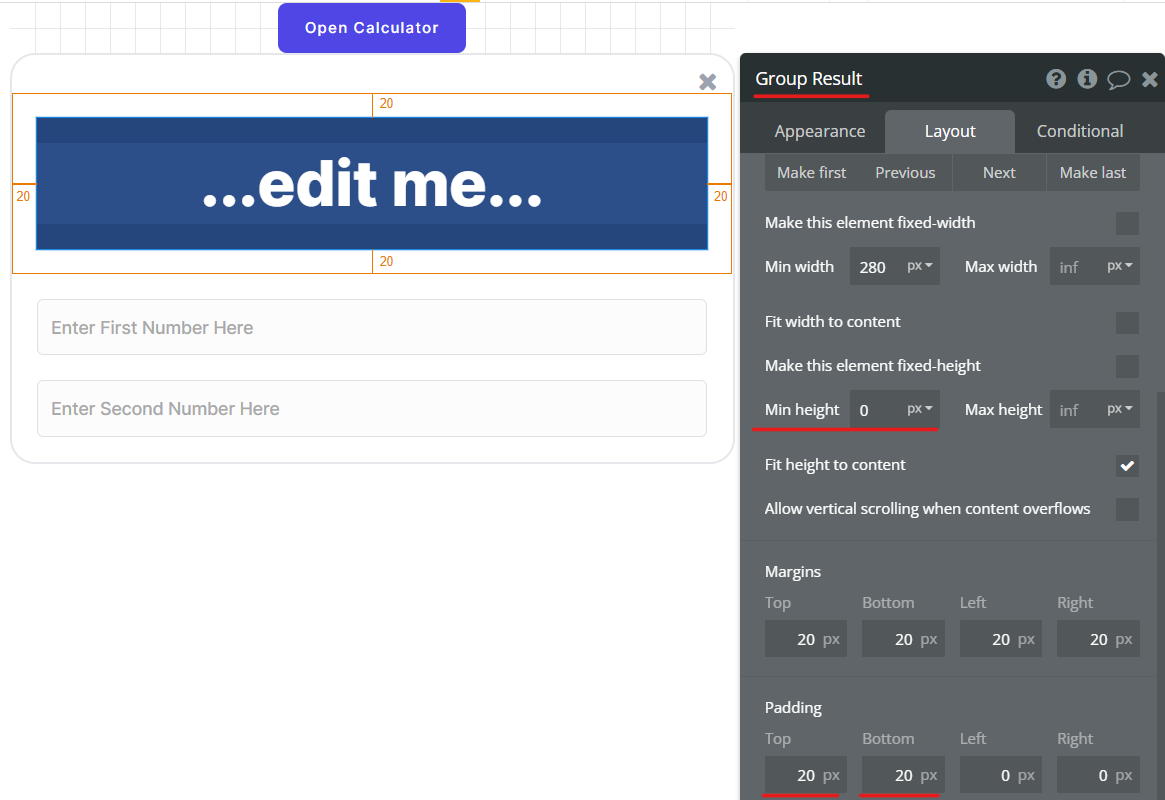
Task: Expand the Min height px unit dropdown
Action: click(920, 409)
